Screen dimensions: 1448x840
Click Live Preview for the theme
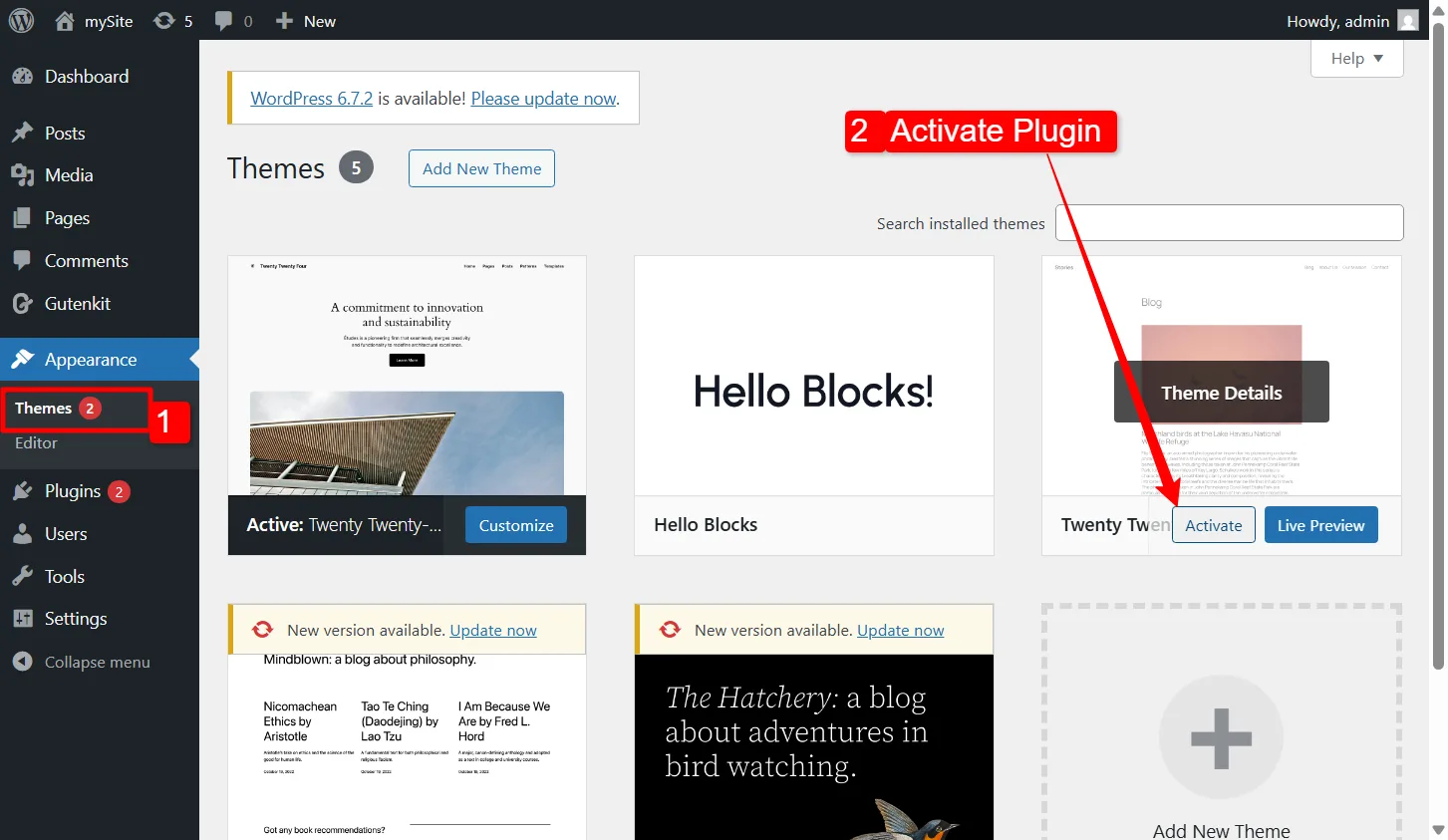[1320, 525]
